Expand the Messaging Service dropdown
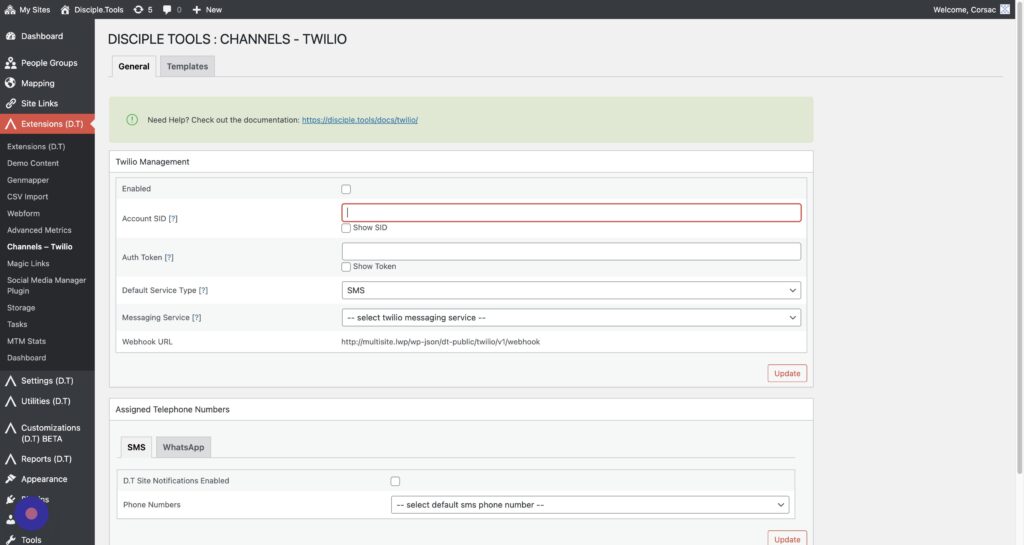1024x545 pixels. [x=571, y=318]
